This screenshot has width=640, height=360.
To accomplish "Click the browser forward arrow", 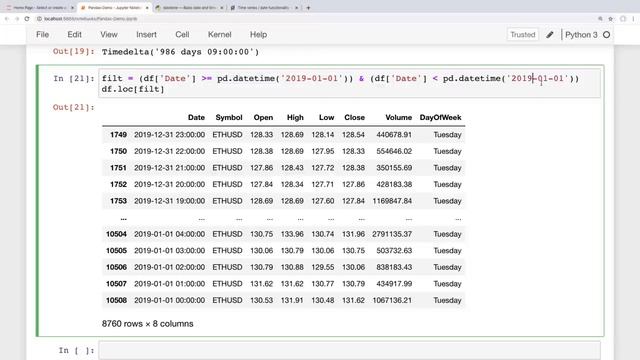I will pos(17,19).
